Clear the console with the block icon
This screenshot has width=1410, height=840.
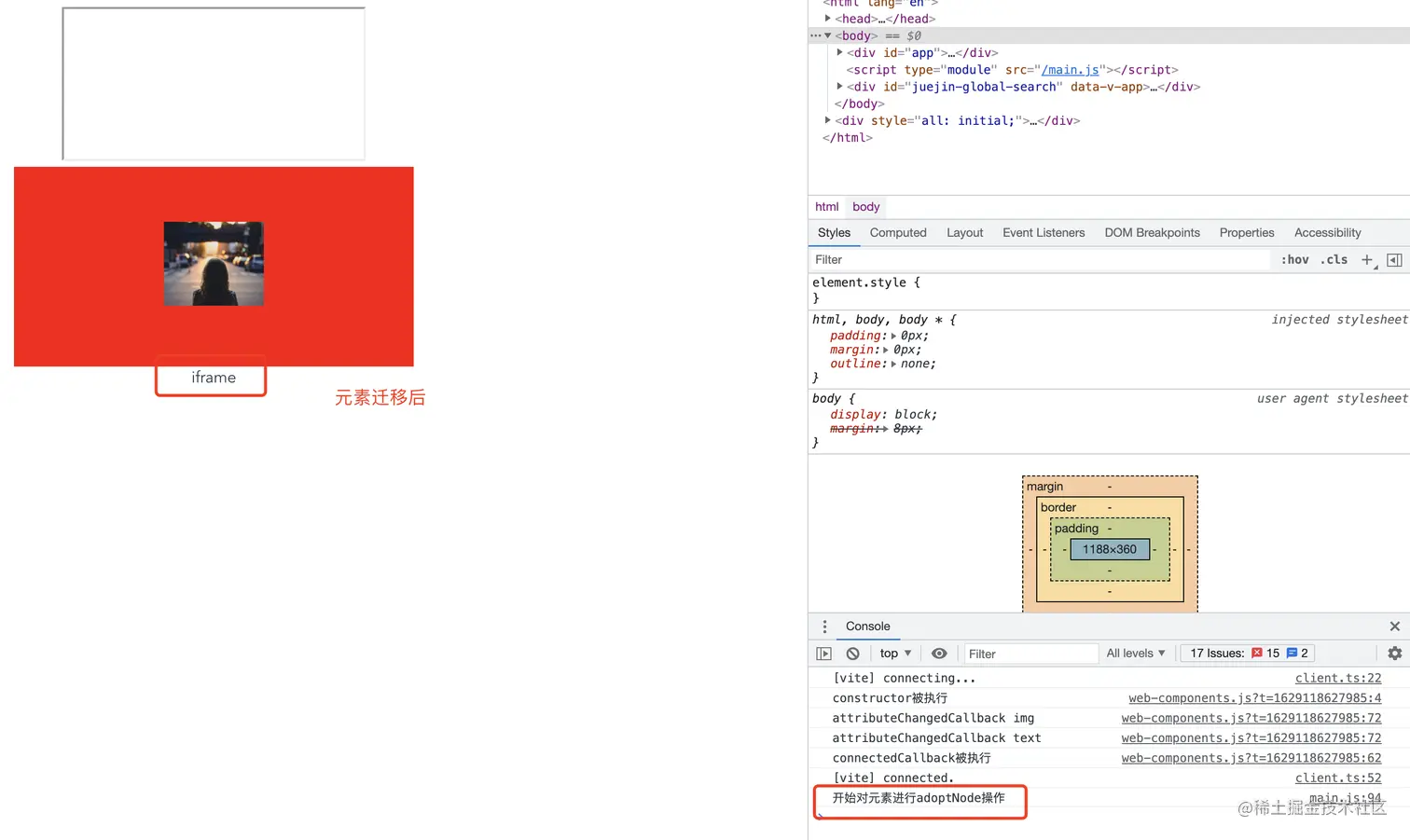pyautogui.click(x=852, y=654)
